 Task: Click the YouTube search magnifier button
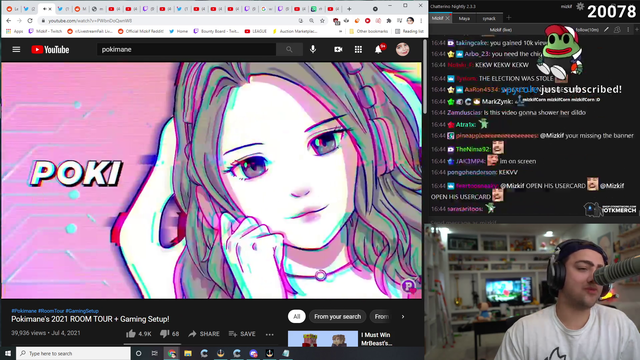[x=289, y=49]
